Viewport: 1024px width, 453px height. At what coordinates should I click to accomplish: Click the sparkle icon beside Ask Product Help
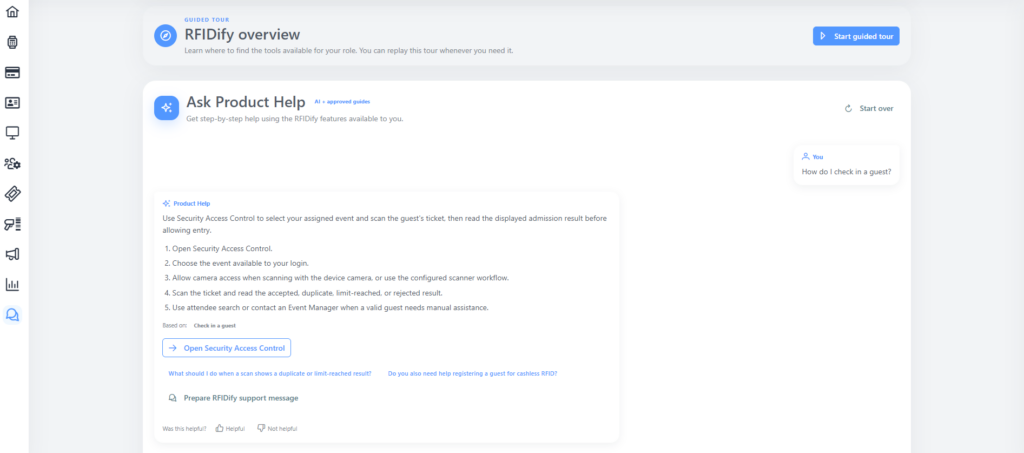click(x=167, y=108)
